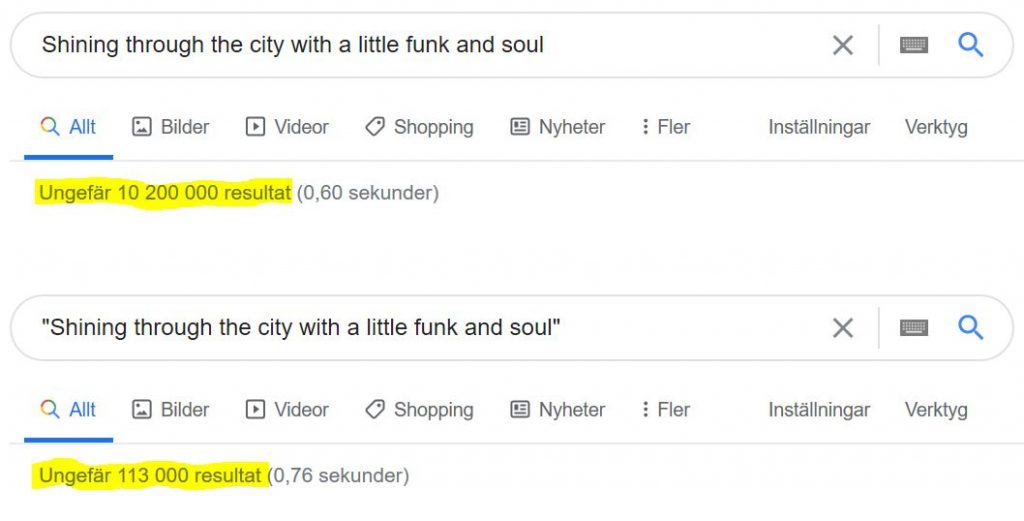Select Shopping tab in top results
The image size is (1024, 521).
pos(419,127)
